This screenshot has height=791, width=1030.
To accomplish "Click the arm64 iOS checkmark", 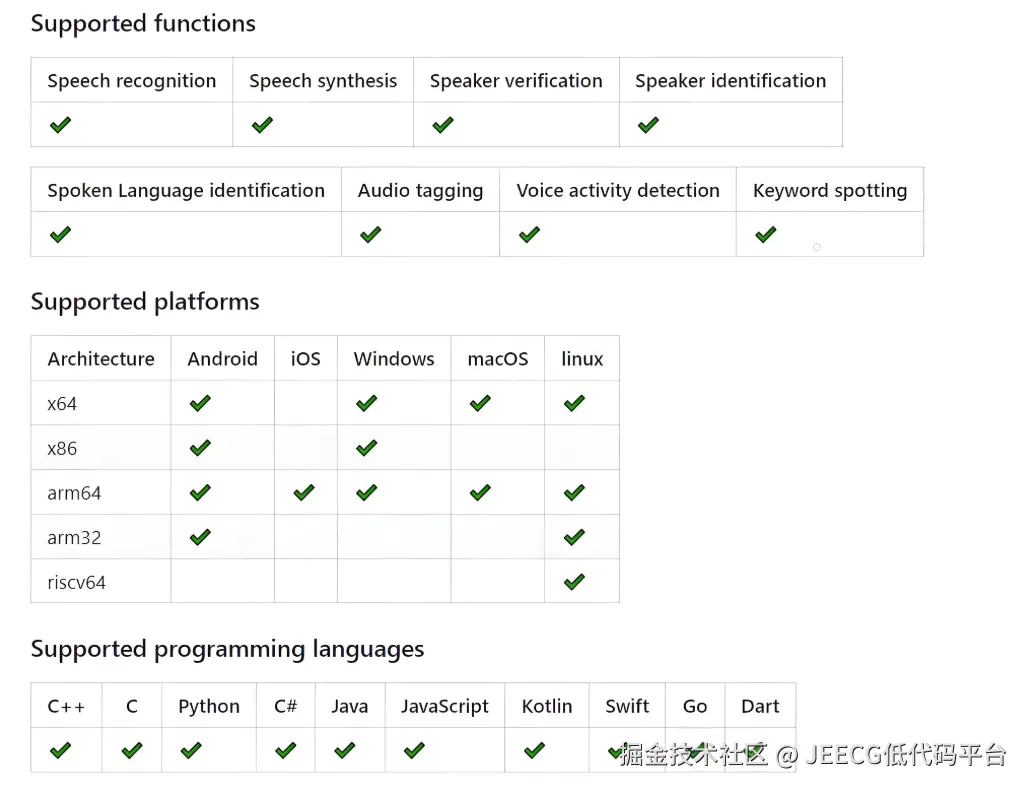I will point(304,493).
